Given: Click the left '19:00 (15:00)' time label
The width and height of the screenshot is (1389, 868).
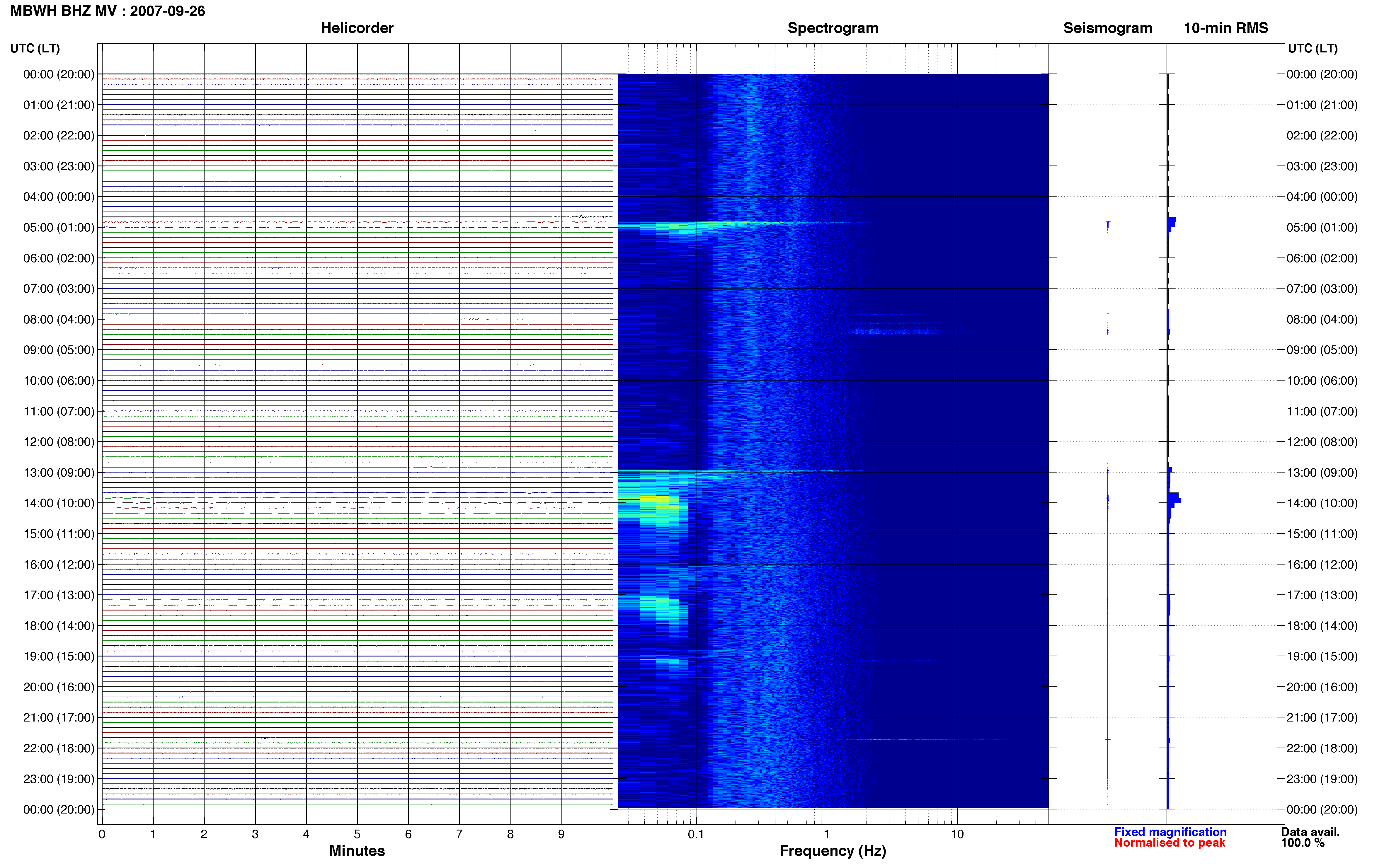Looking at the screenshot, I should coord(59,656).
